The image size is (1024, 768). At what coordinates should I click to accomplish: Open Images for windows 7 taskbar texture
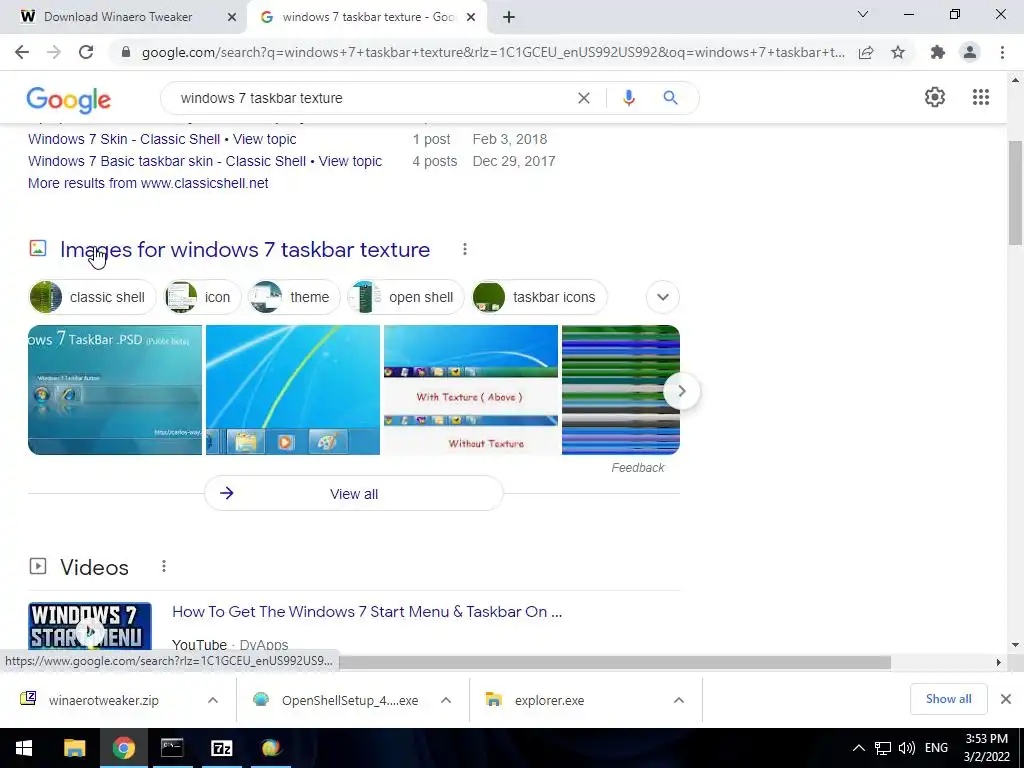[245, 249]
